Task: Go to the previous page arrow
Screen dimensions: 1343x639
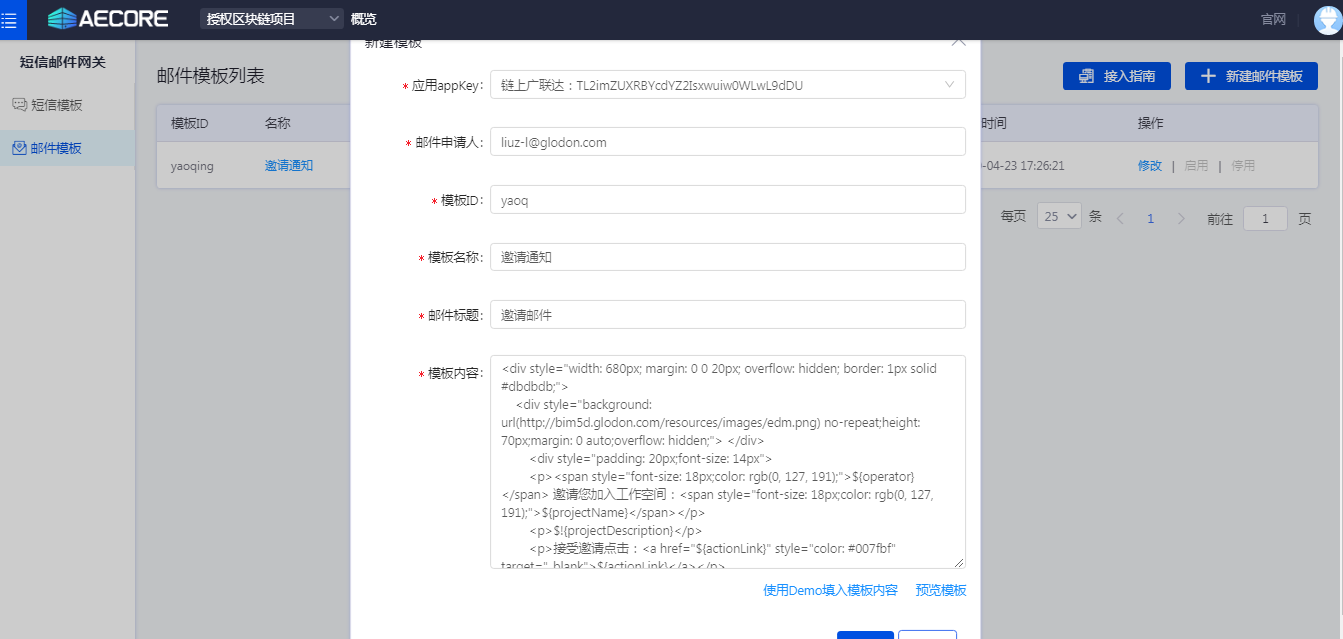Action: point(1120,218)
